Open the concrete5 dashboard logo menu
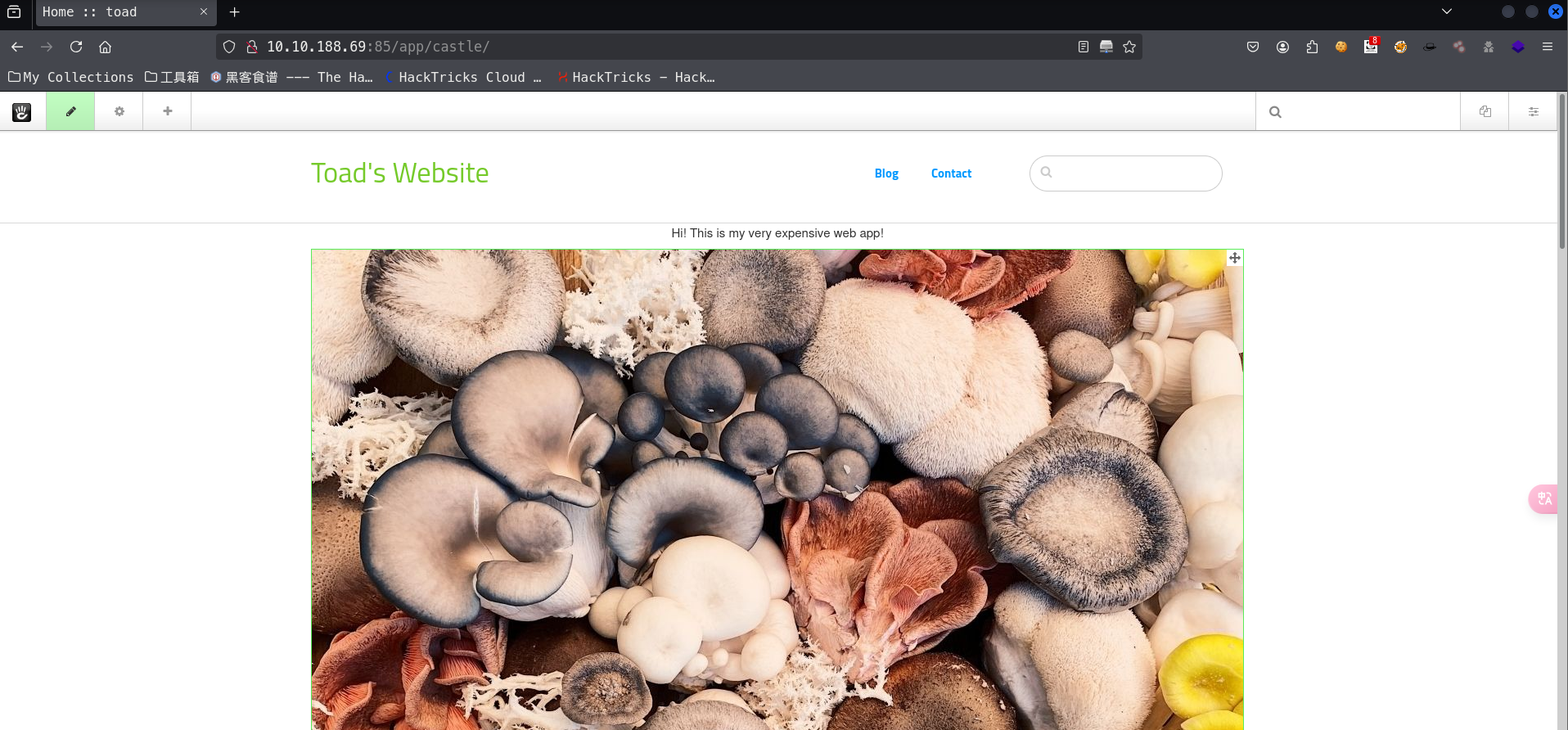The height and width of the screenshot is (730, 1568). (22, 111)
